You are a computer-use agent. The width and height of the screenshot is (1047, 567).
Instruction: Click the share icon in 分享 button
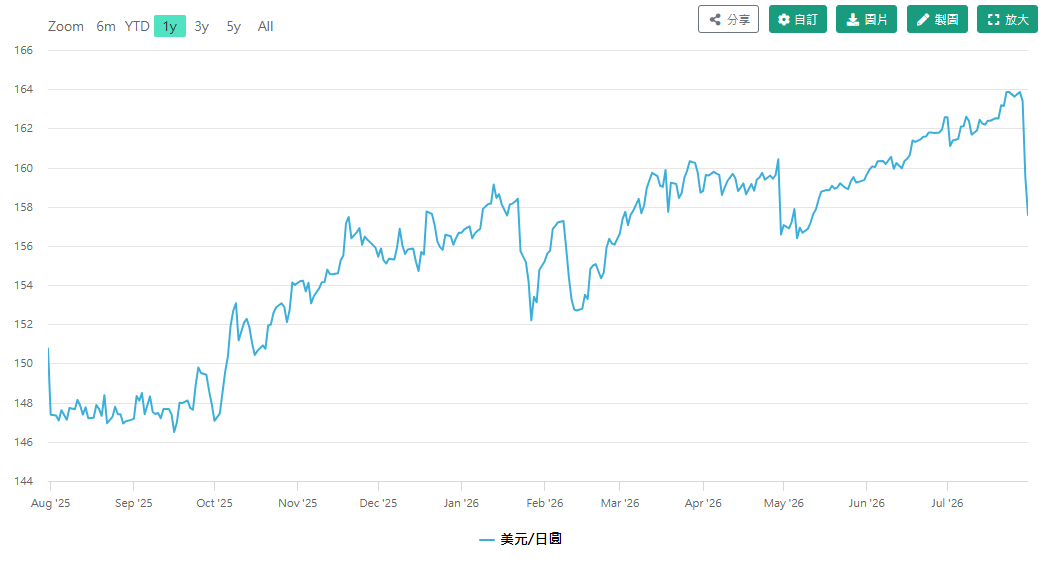(x=714, y=19)
